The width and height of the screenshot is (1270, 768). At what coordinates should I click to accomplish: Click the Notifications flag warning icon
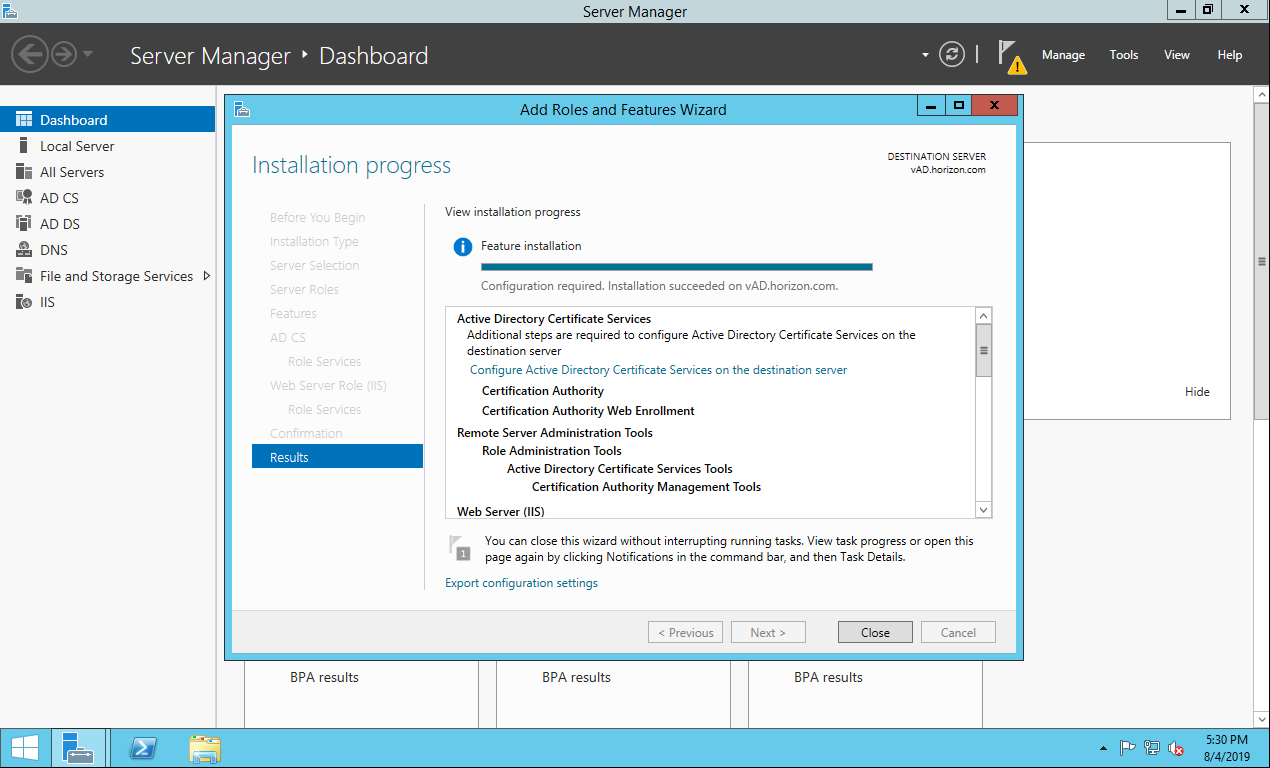[1012, 56]
